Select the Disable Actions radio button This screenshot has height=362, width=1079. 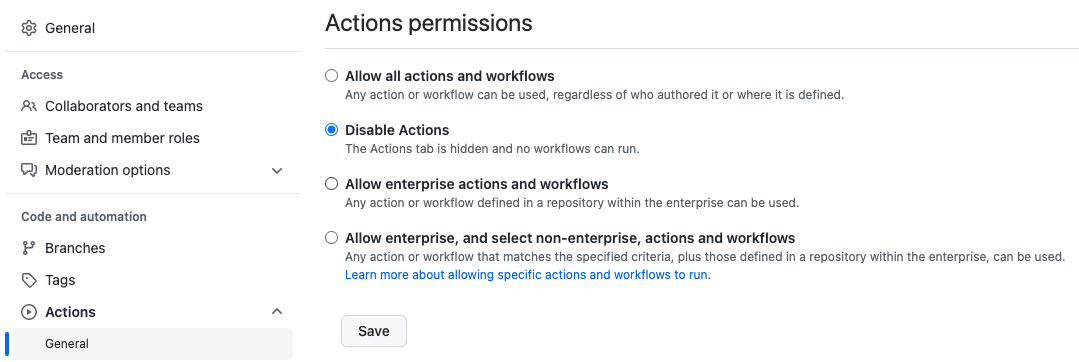pyautogui.click(x=332, y=130)
